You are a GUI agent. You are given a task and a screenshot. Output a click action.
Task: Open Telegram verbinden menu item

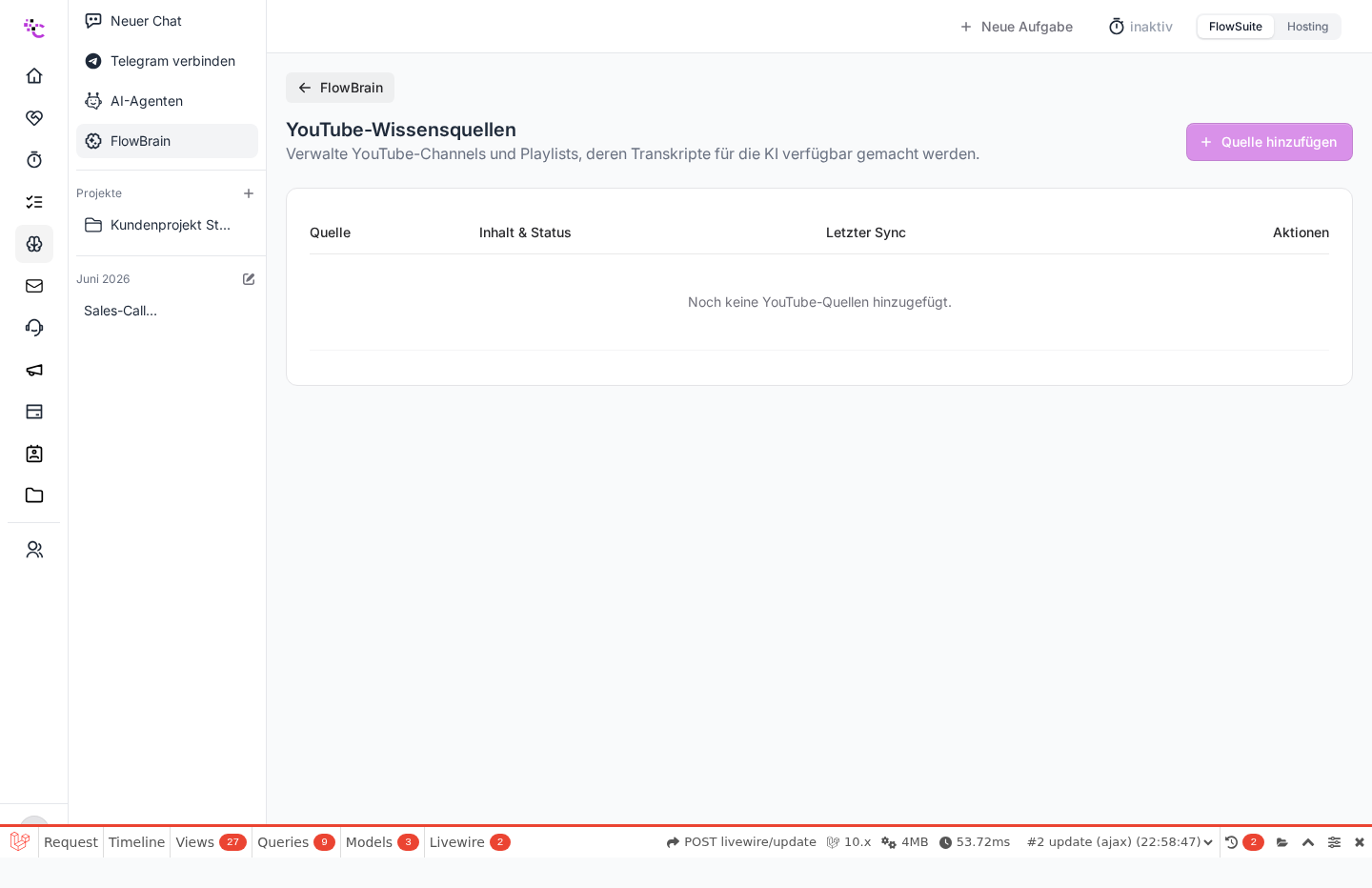coord(167,61)
